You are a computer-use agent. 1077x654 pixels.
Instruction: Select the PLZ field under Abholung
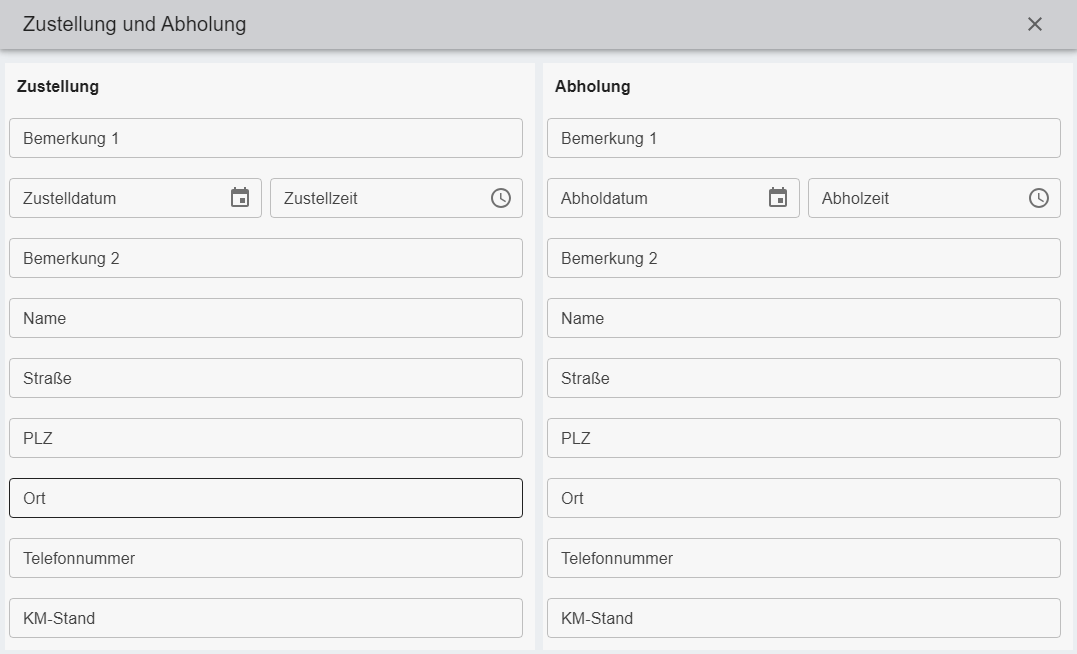pos(803,438)
